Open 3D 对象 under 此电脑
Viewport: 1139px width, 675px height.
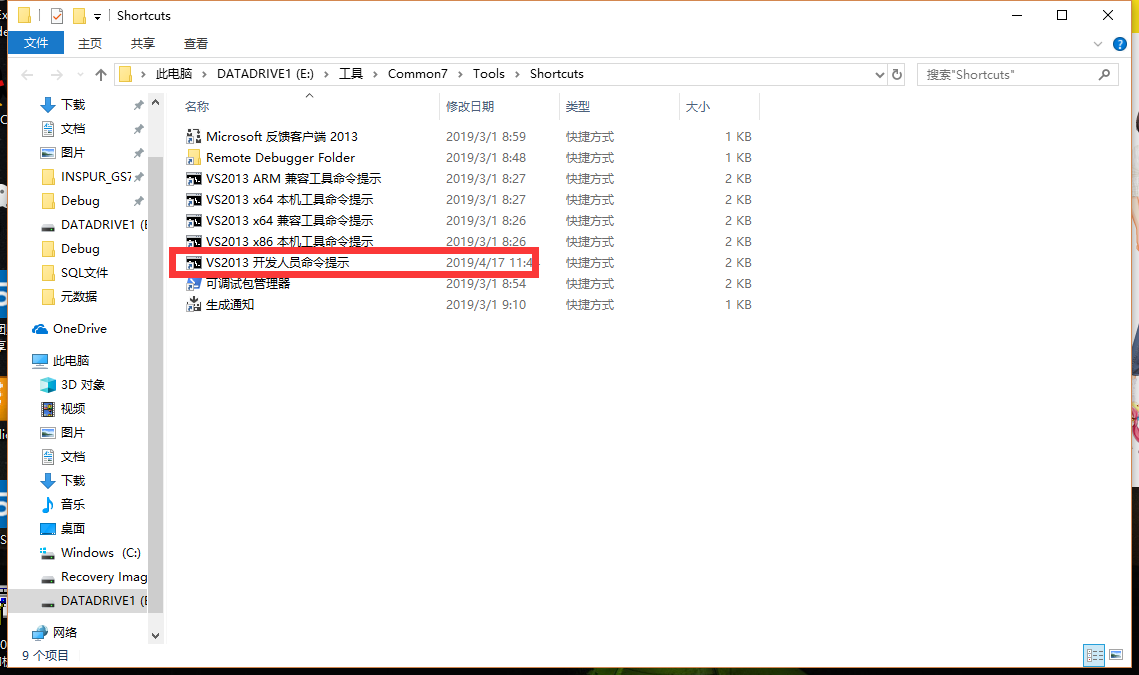tap(83, 384)
